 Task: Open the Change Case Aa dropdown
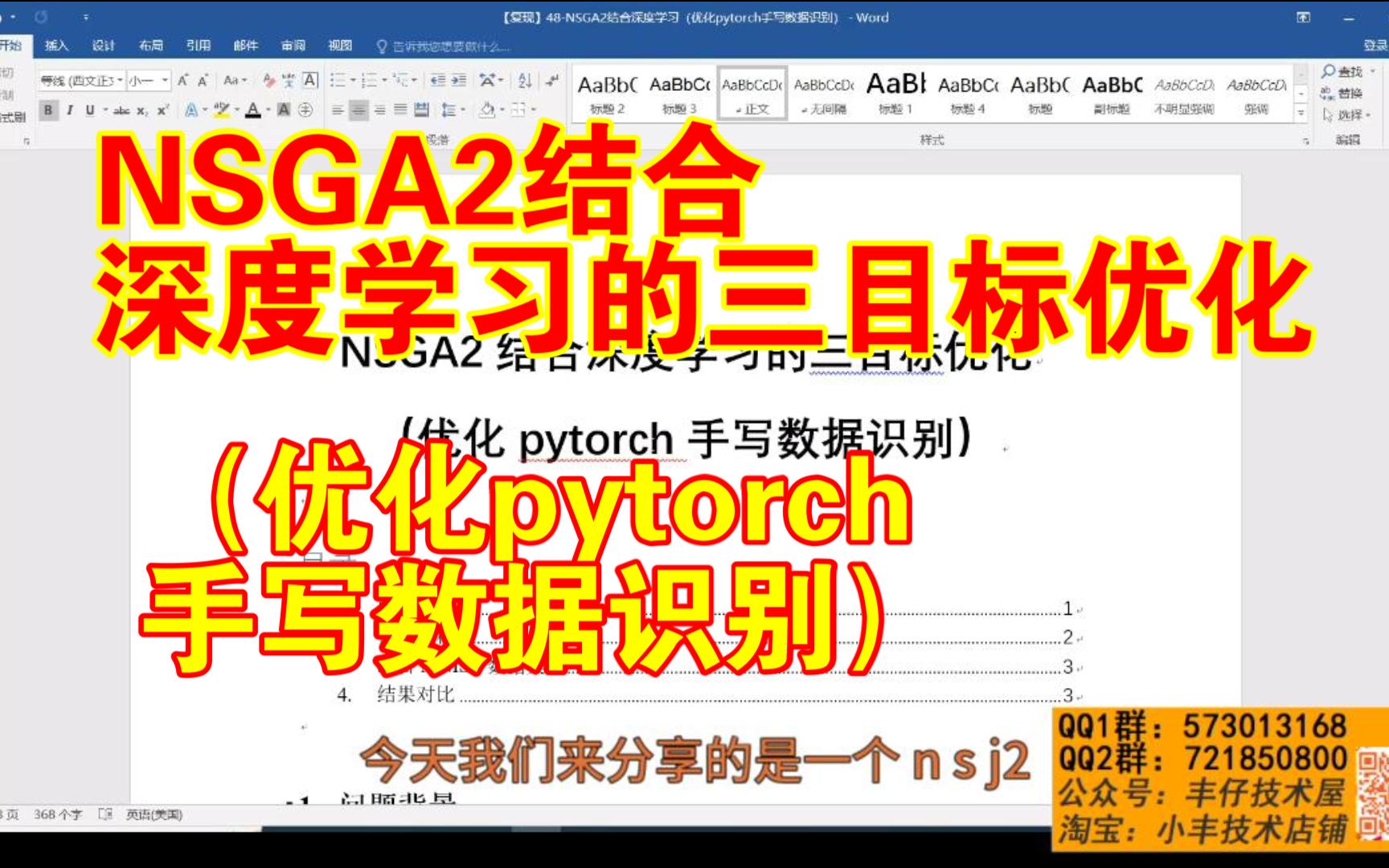coord(235,80)
